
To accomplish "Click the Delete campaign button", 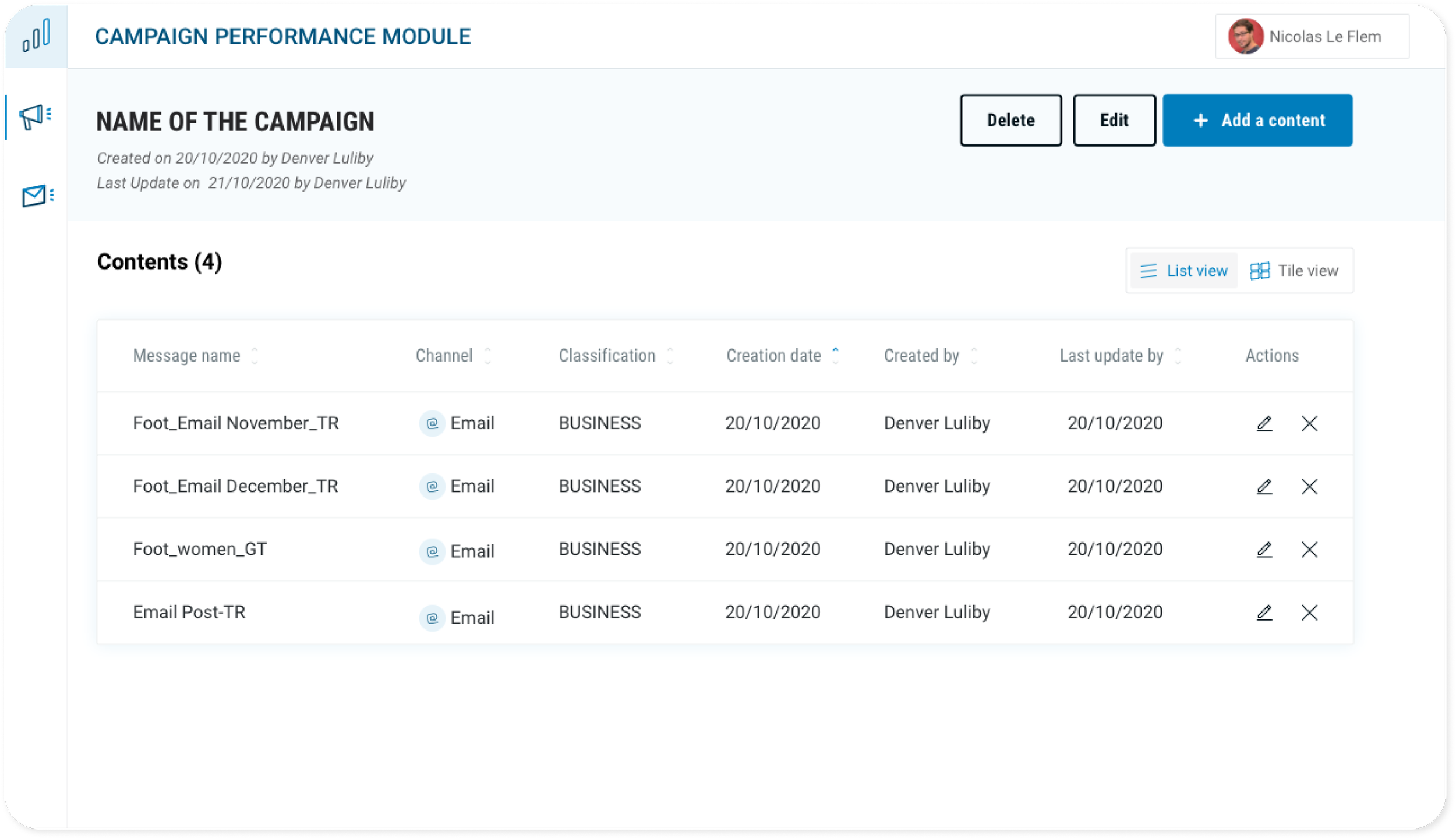I will tap(1010, 120).
